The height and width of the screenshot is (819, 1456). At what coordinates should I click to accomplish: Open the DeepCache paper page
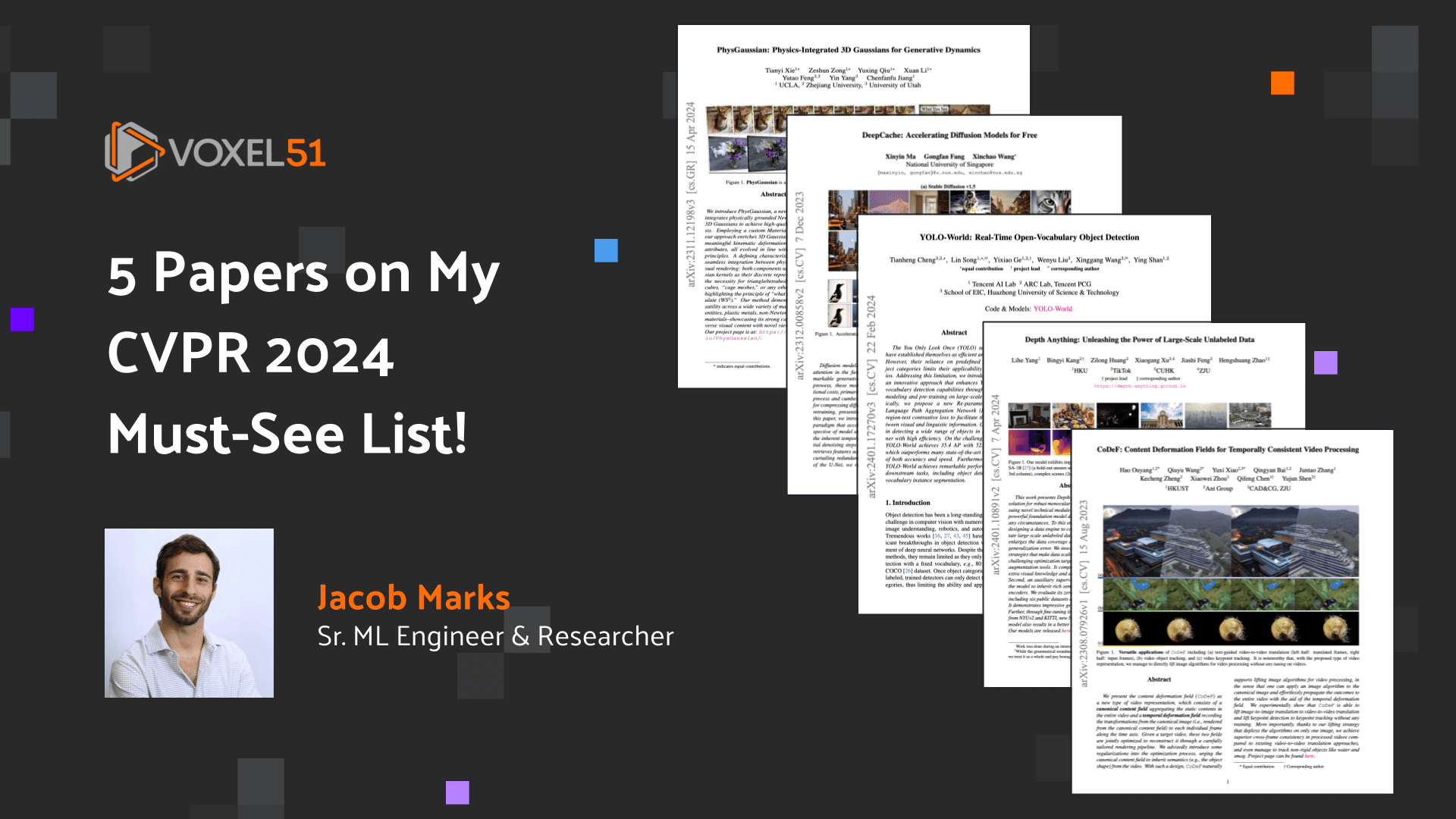949,135
